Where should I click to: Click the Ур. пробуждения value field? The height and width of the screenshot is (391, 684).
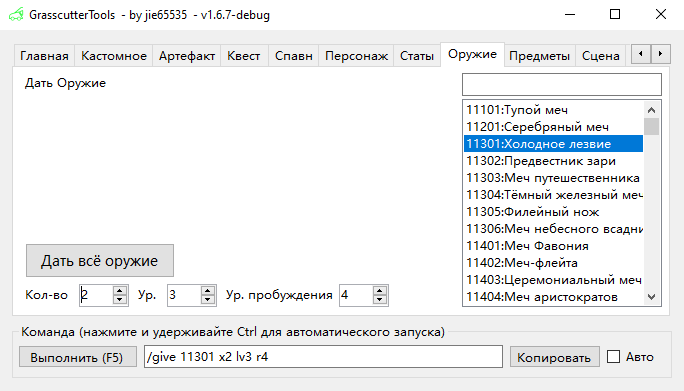[x=356, y=295]
